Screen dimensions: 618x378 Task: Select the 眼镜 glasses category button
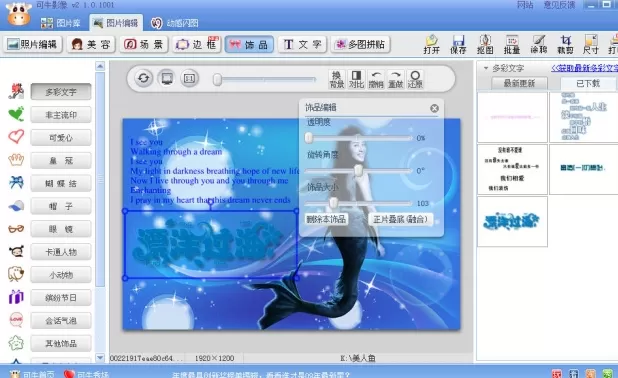tap(61, 229)
